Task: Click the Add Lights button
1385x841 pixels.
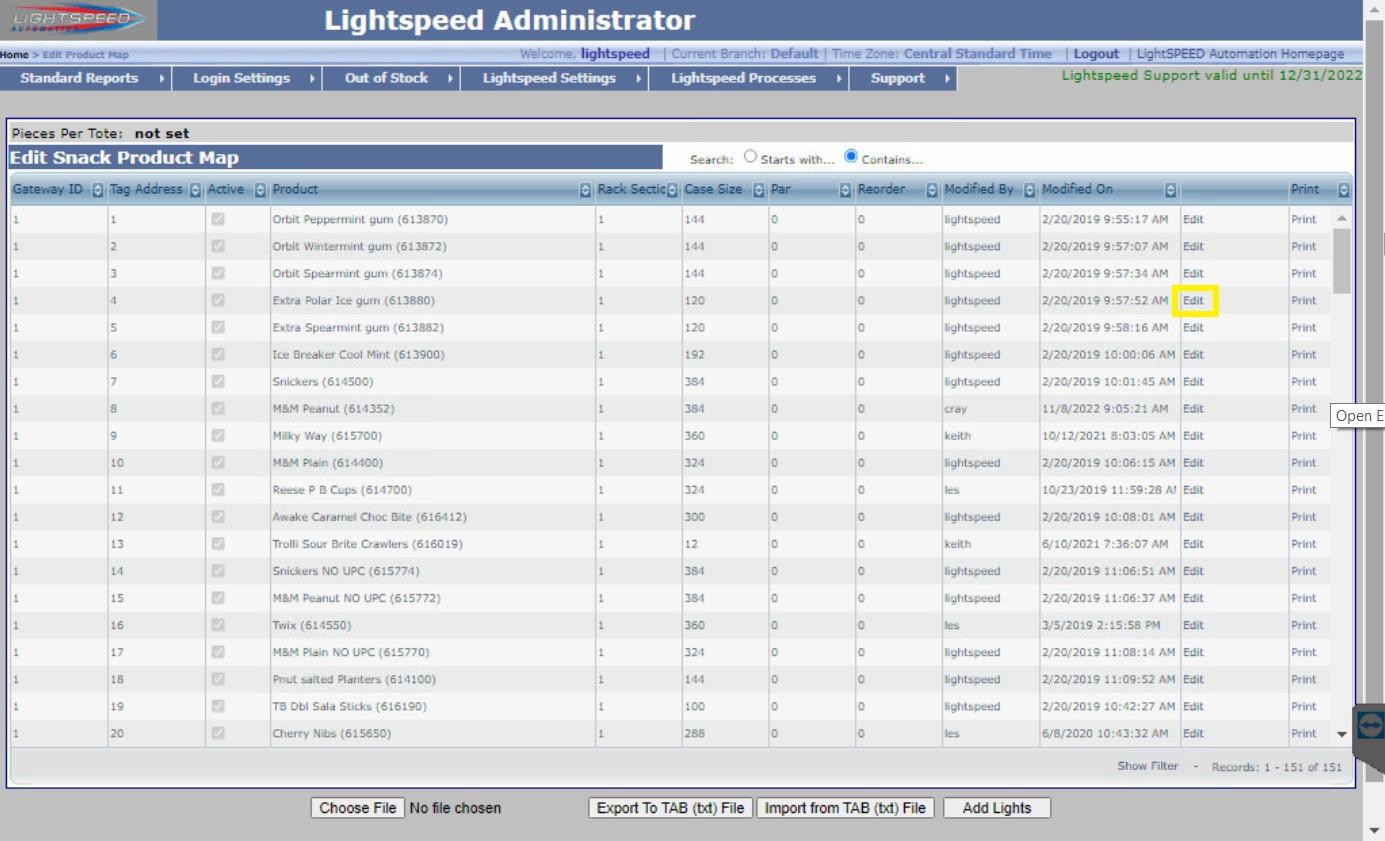Action: tap(997, 808)
